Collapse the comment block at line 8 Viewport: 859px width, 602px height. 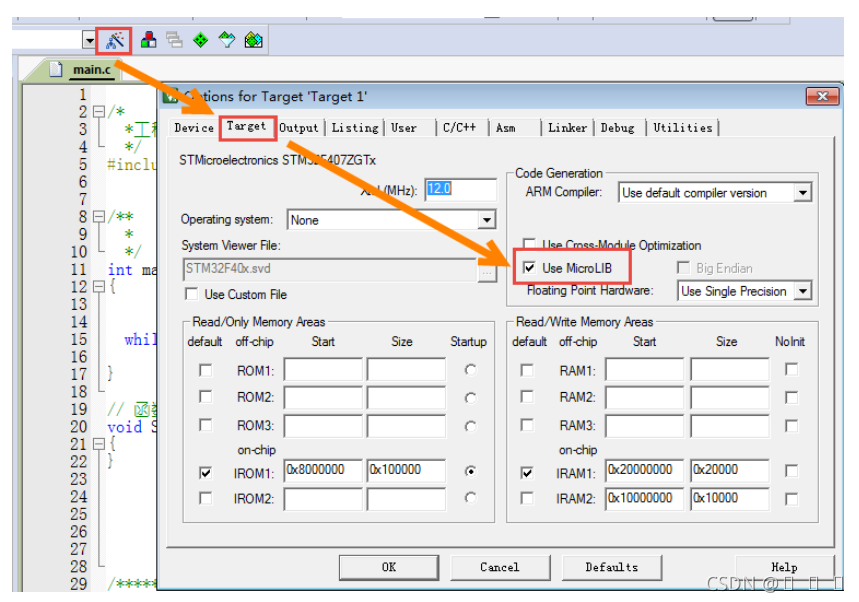(99, 217)
